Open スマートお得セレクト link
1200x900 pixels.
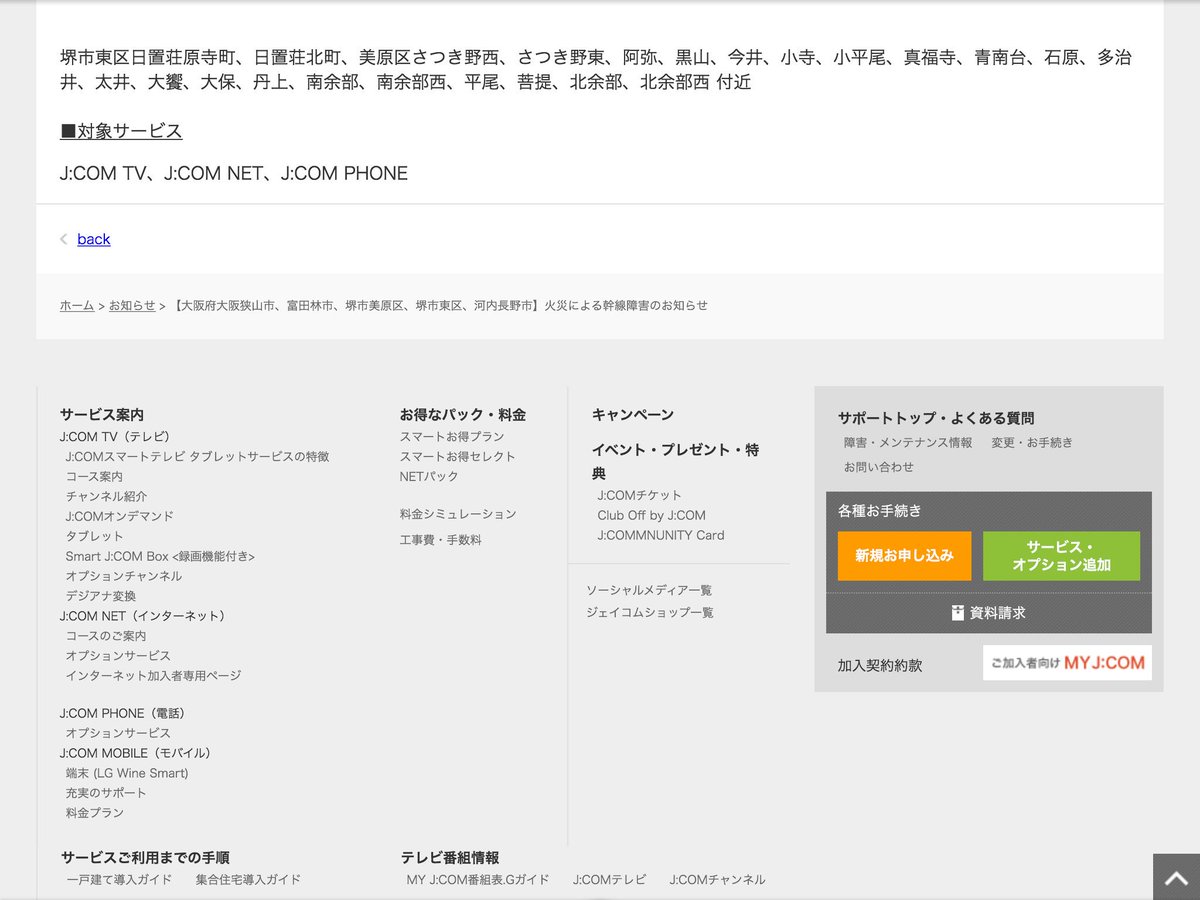(458, 456)
